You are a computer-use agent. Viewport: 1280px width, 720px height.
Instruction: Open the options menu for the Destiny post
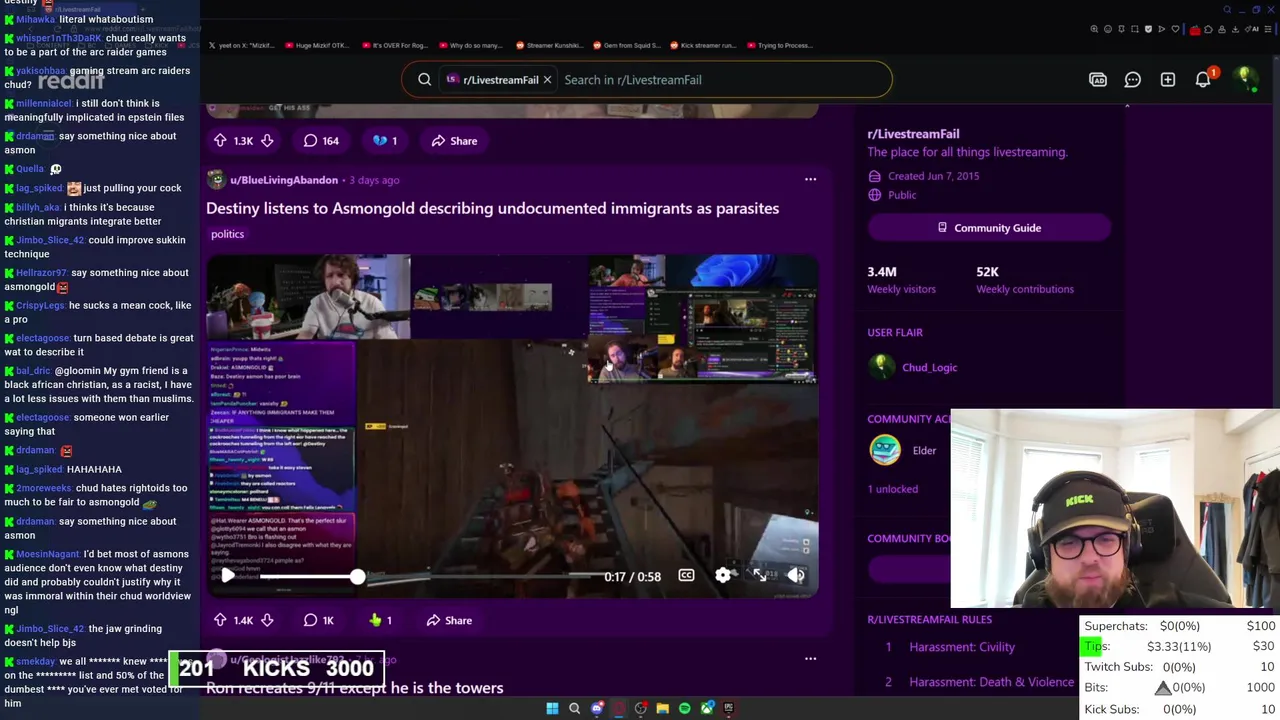(x=810, y=180)
